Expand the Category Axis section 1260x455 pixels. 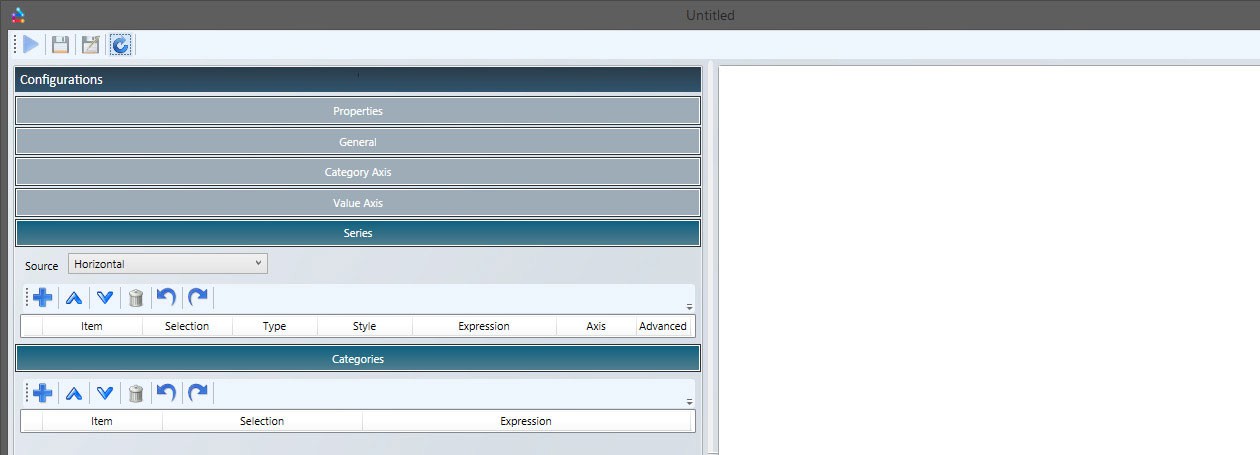coord(357,172)
